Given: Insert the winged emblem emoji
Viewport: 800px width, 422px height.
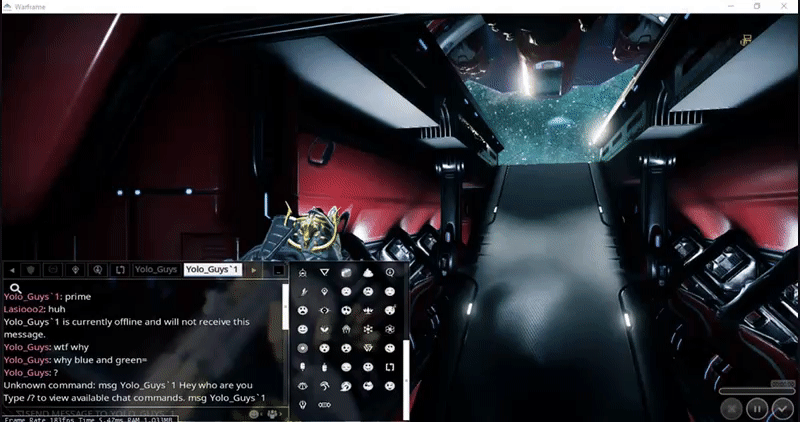Looking at the screenshot, I should pyautogui.click(x=368, y=310).
